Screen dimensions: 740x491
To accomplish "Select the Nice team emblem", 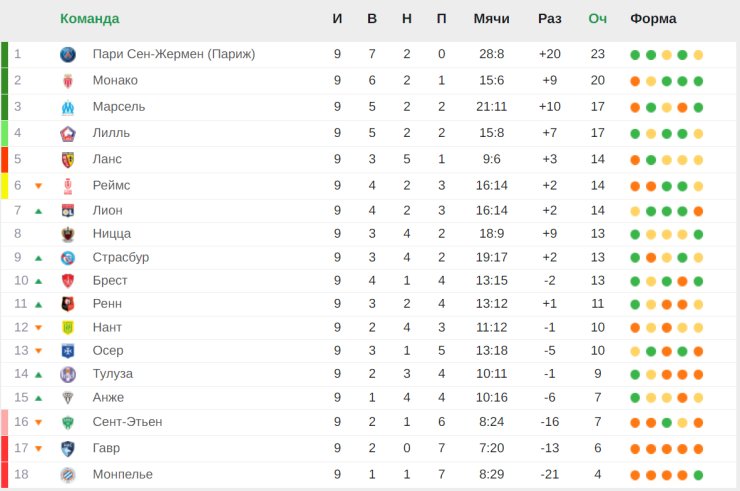I will tap(68, 234).
